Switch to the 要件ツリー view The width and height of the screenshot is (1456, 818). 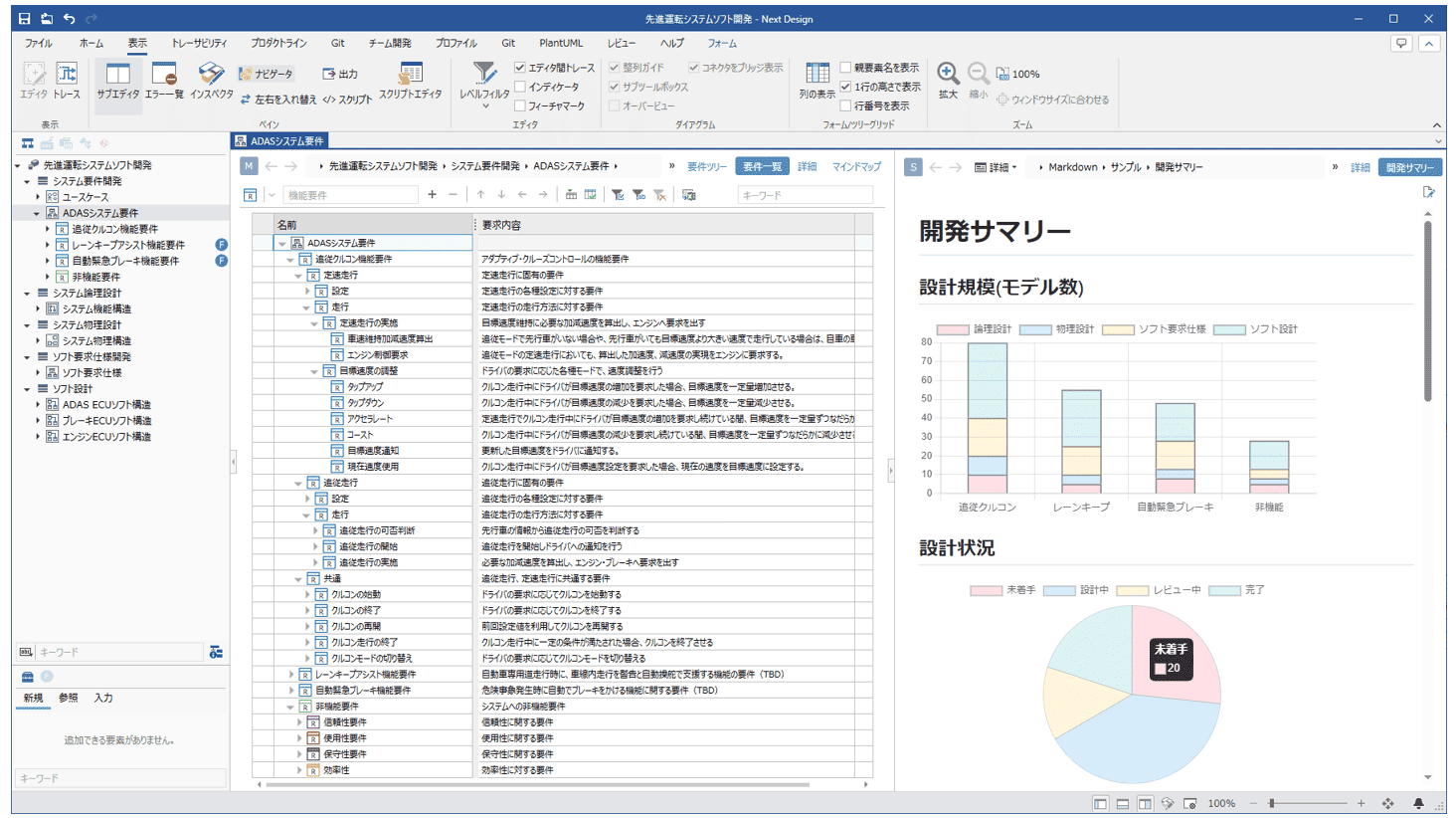tap(706, 167)
